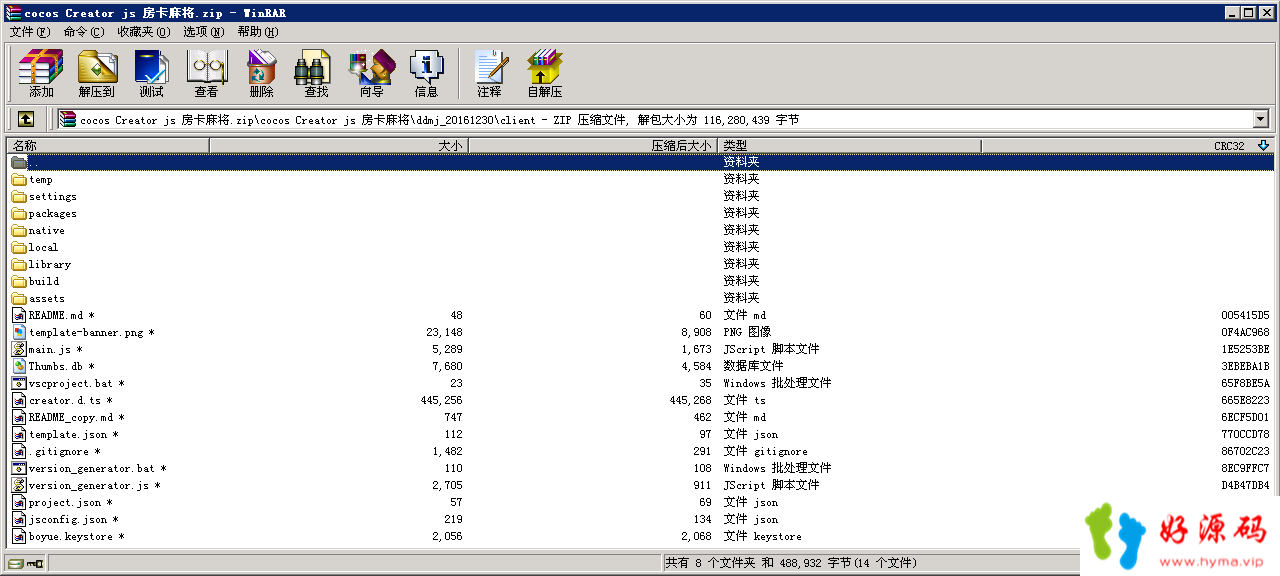Click the 测试 (Test) toolbar icon
This screenshot has height=576, width=1280.
pyautogui.click(x=152, y=74)
